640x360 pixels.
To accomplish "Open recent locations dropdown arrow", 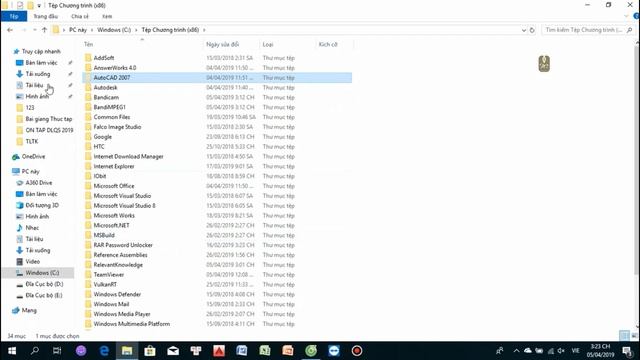I will tap(34, 30).
